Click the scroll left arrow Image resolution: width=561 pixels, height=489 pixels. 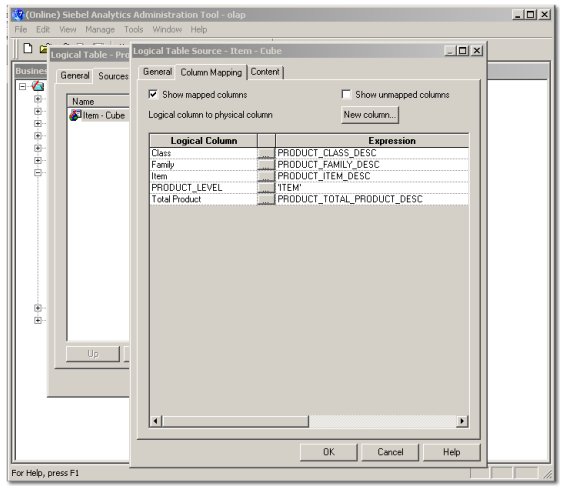(x=156, y=421)
